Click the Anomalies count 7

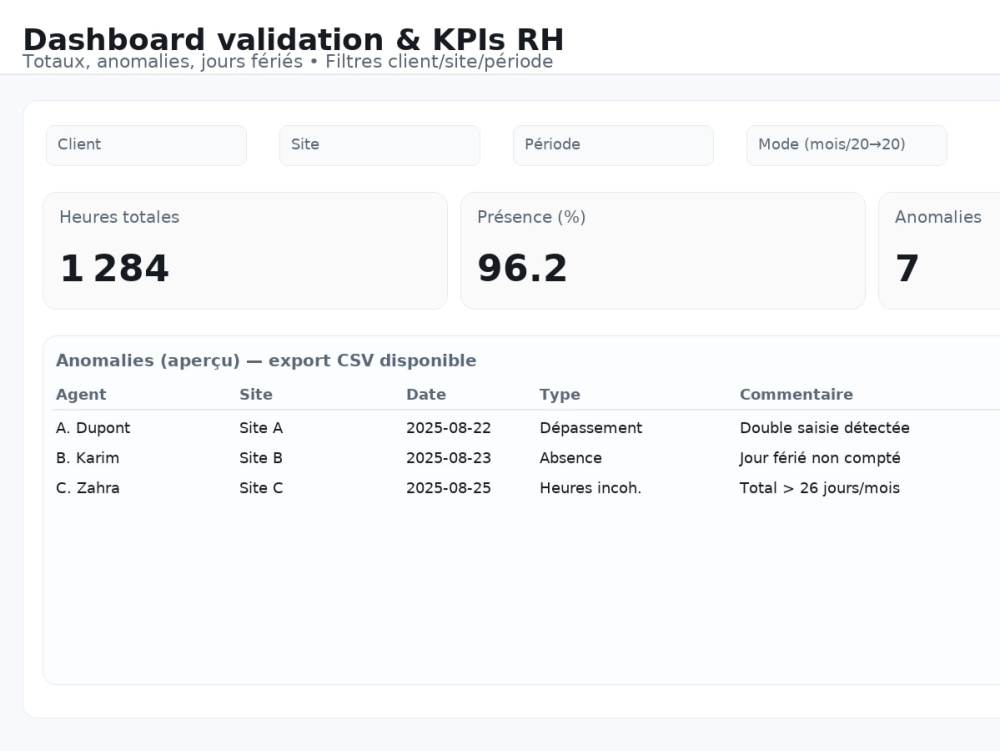(x=907, y=268)
